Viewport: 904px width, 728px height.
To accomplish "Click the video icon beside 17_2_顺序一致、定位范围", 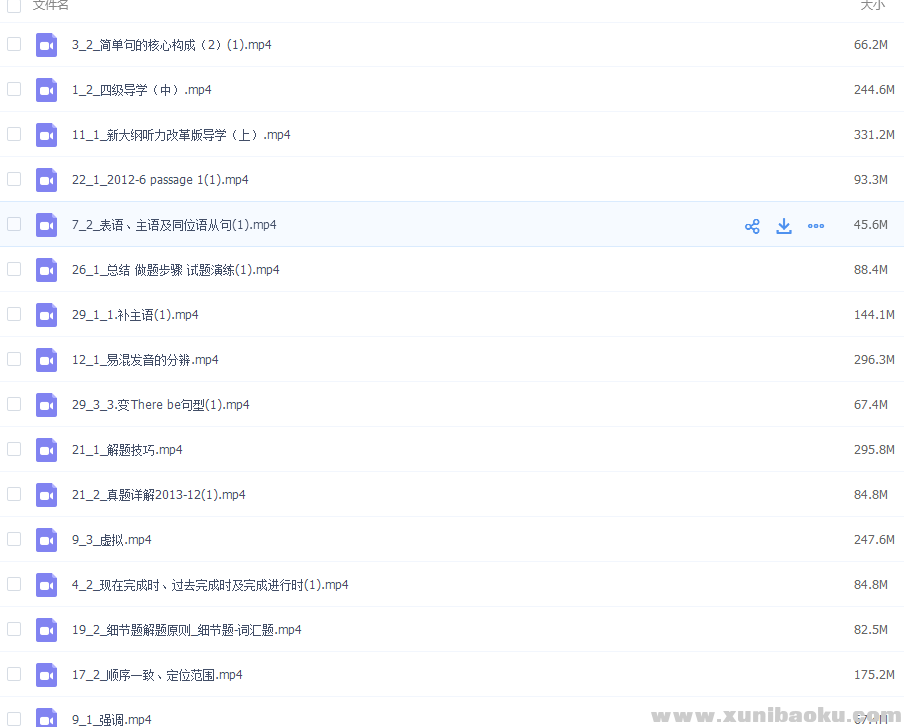I will [46, 675].
